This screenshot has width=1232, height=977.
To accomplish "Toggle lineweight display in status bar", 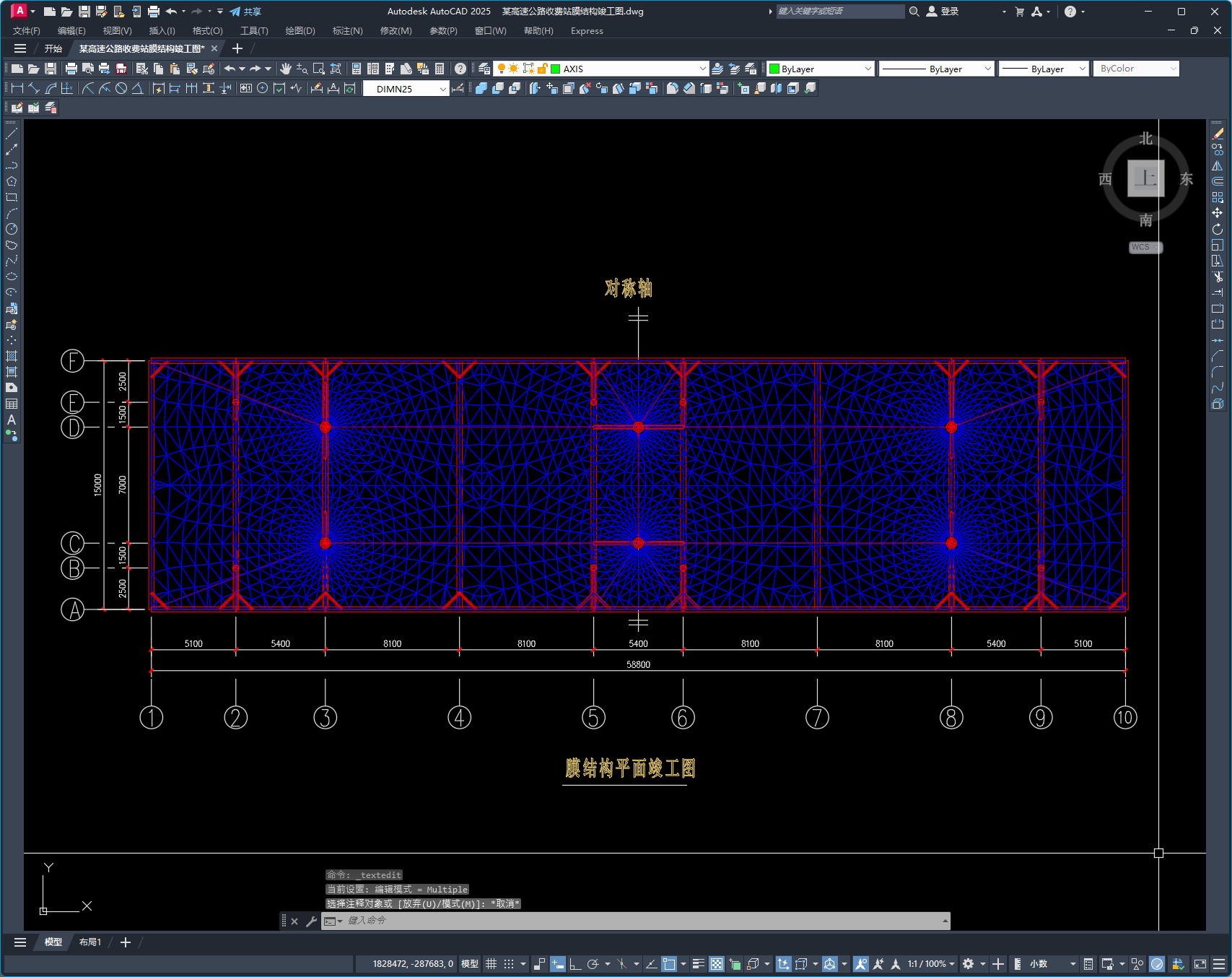I will [x=698, y=964].
